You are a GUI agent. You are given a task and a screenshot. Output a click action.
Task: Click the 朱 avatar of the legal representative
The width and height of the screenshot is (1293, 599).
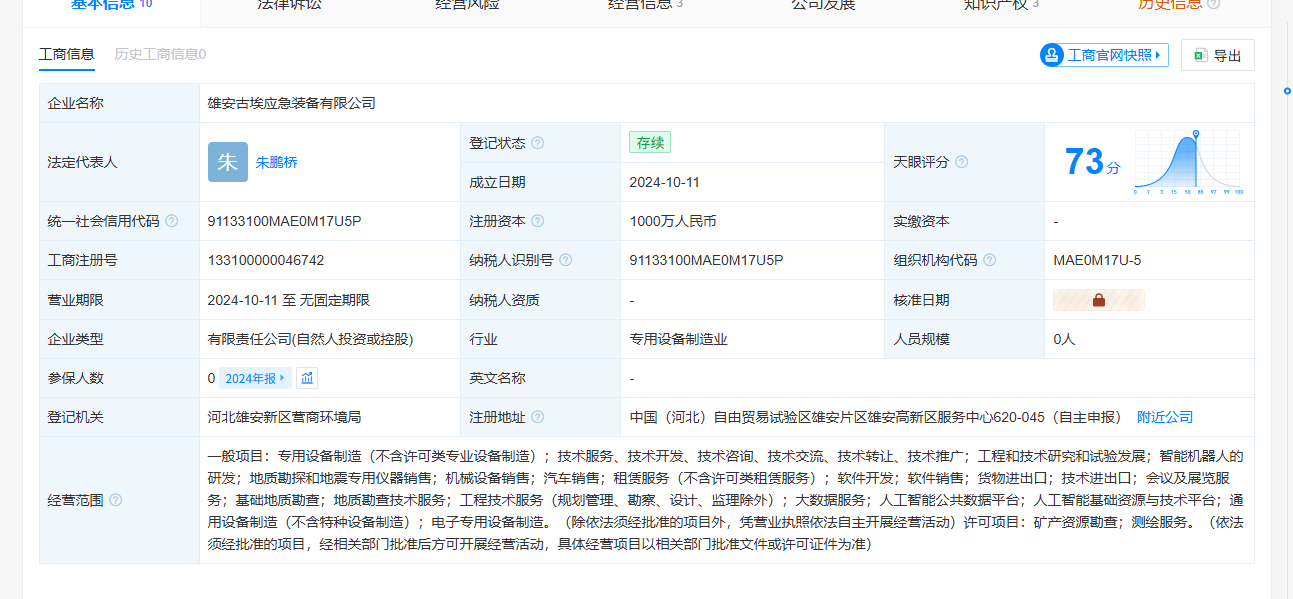click(x=228, y=162)
